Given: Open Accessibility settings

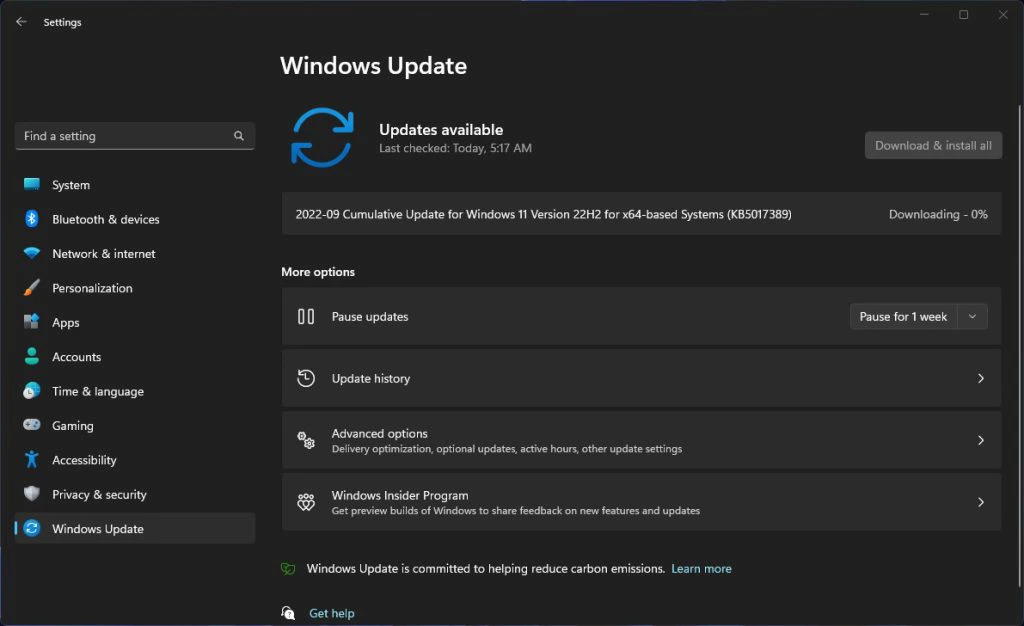Looking at the screenshot, I should pos(135,460).
